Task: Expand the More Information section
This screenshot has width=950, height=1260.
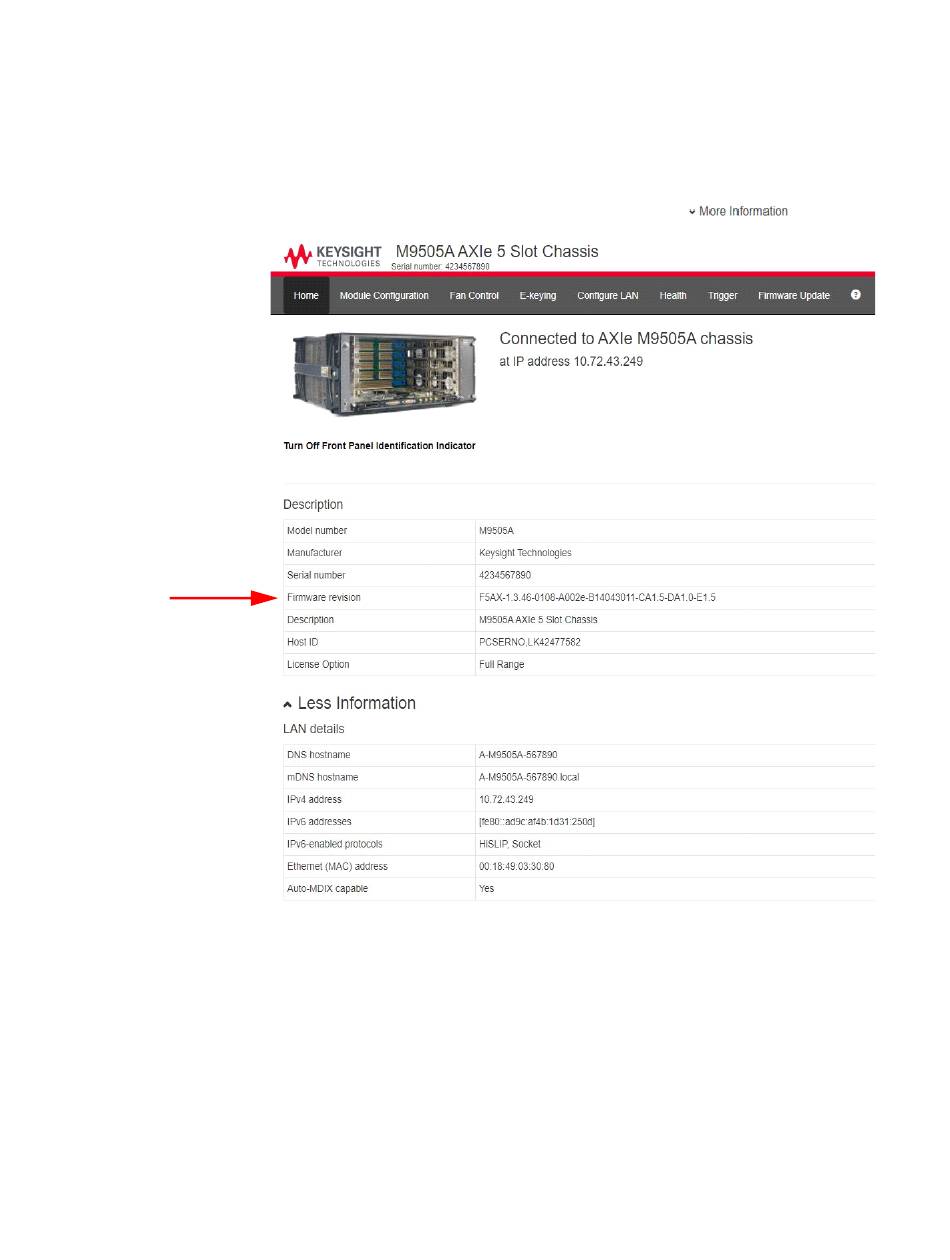Action: coord(738,211)
